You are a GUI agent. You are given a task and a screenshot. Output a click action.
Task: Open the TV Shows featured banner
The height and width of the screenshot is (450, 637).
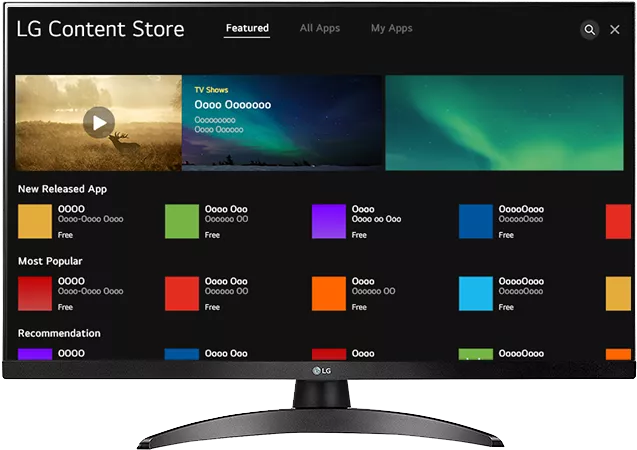tap(282, 123)
